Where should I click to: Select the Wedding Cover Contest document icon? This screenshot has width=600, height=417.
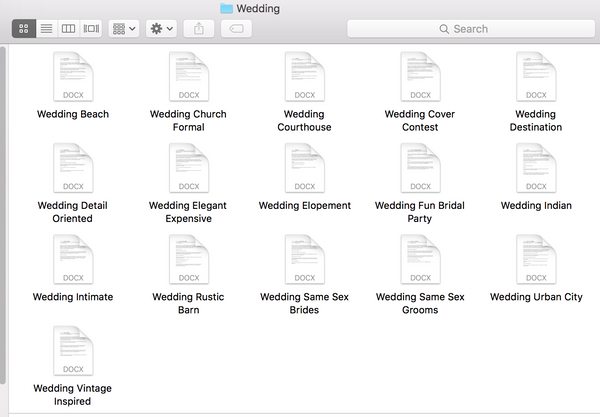click(x=421, y=77)
